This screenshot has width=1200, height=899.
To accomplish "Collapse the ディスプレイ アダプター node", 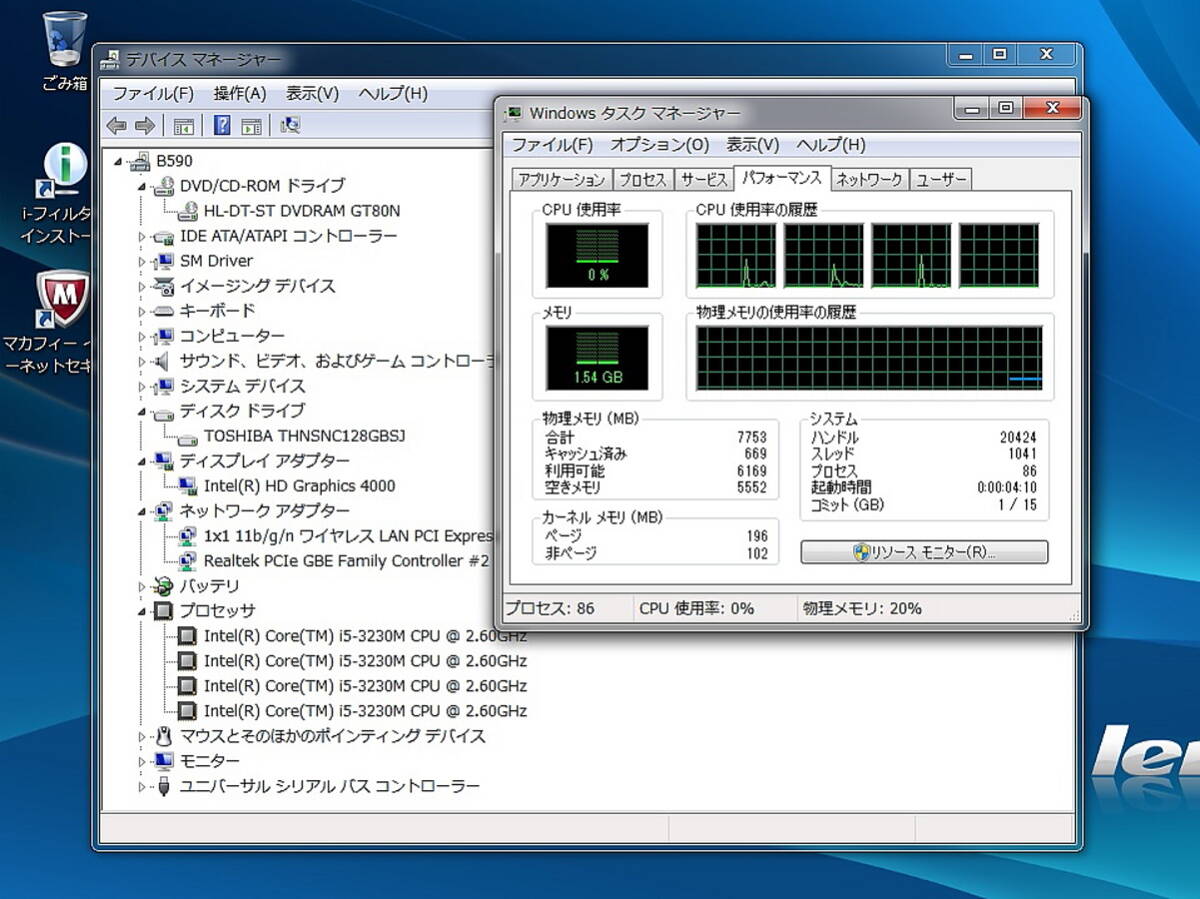I will pos(142,461).
